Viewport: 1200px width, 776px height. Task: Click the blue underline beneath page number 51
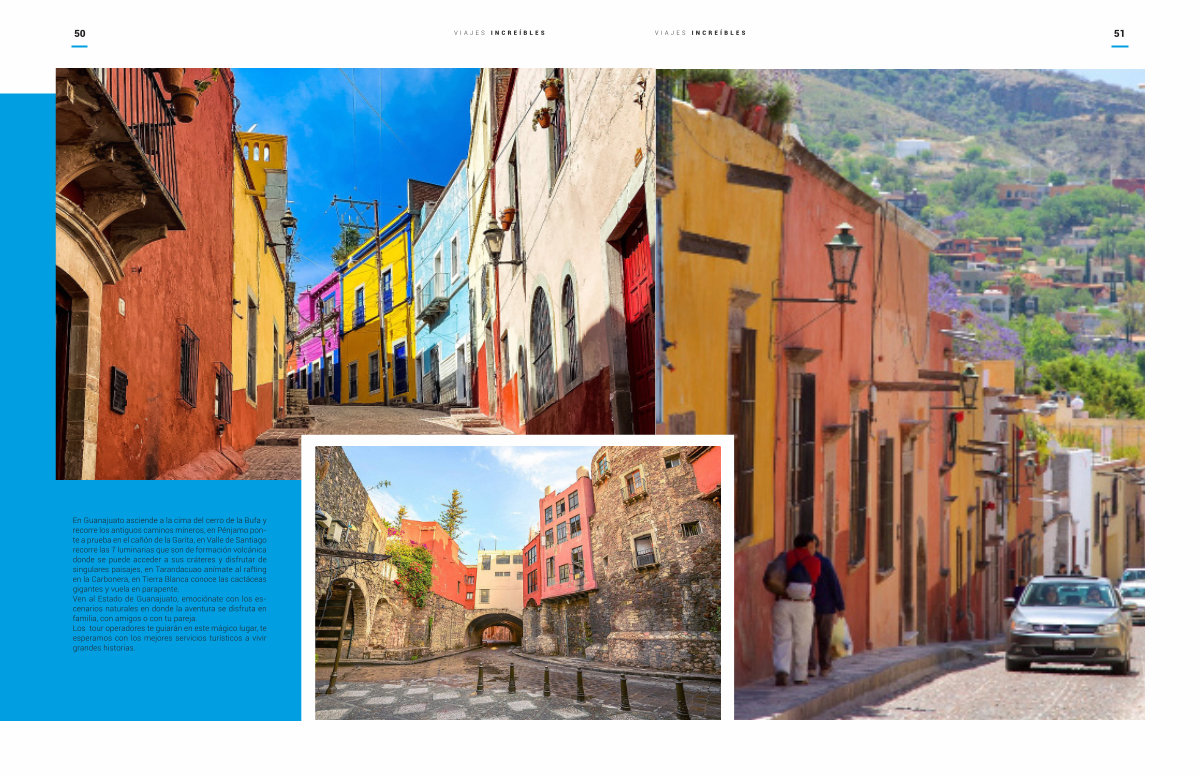[x=1119, y=46]
